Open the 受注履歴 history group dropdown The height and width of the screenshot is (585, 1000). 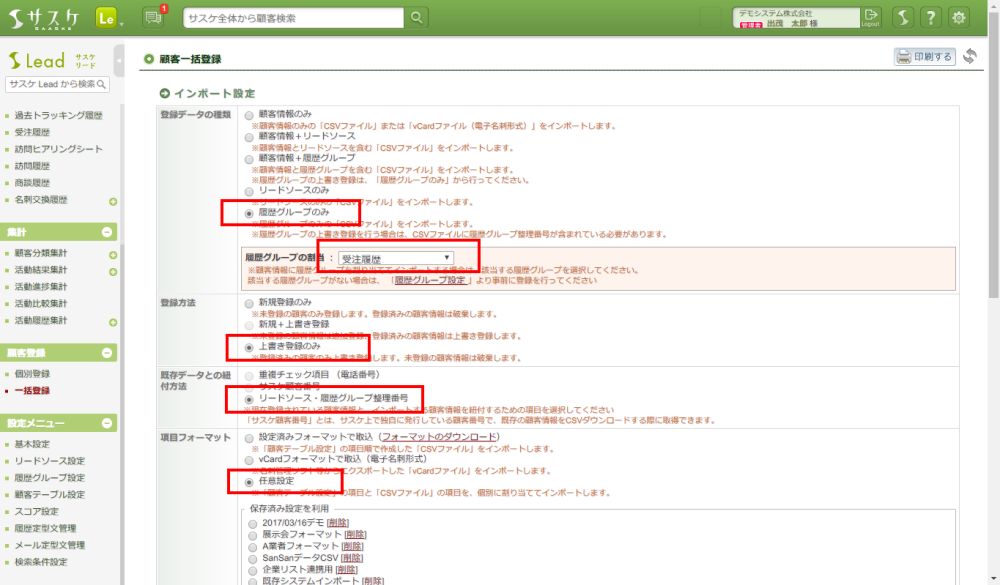pos(396,258)
